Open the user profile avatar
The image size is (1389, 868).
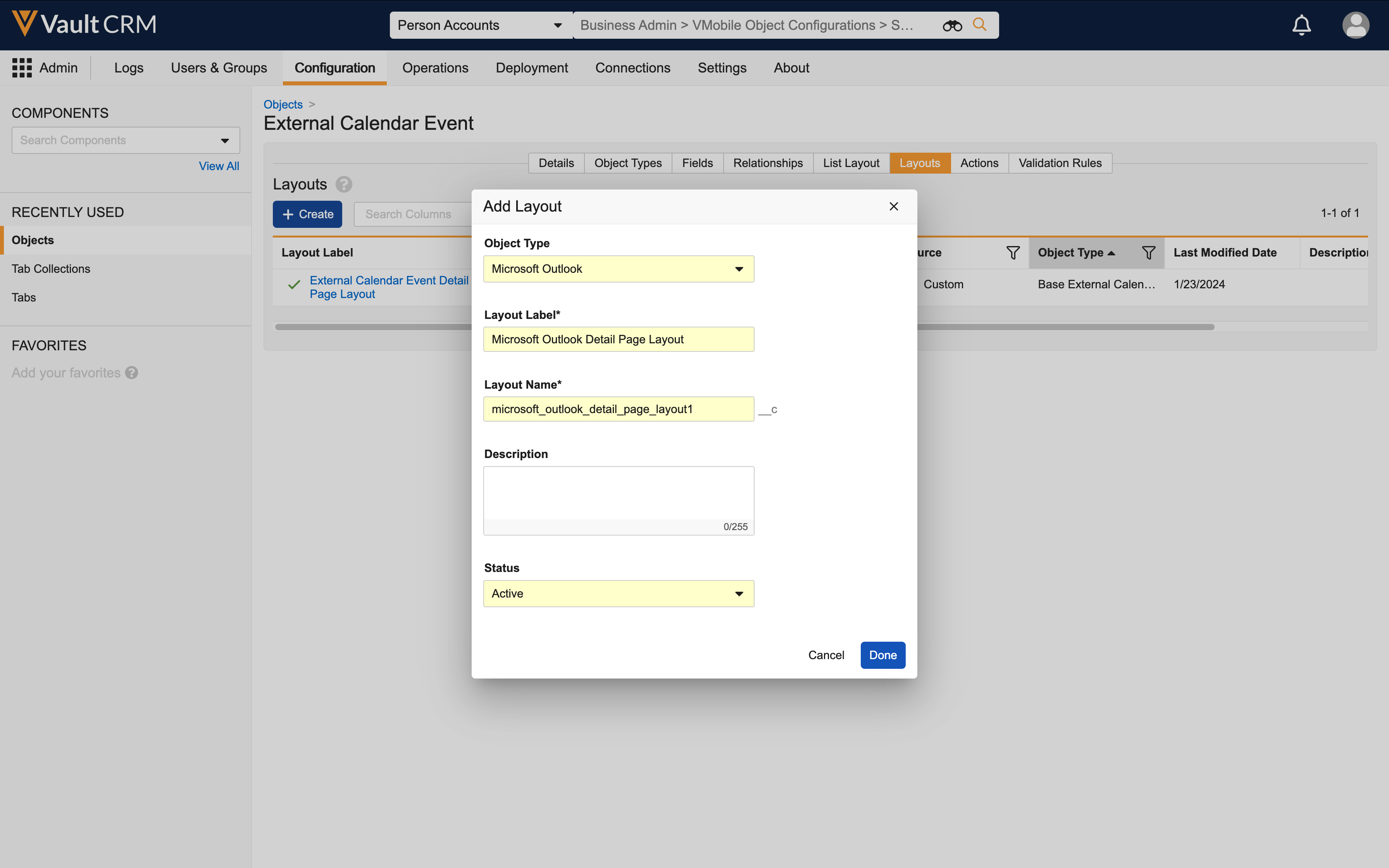1355,25
